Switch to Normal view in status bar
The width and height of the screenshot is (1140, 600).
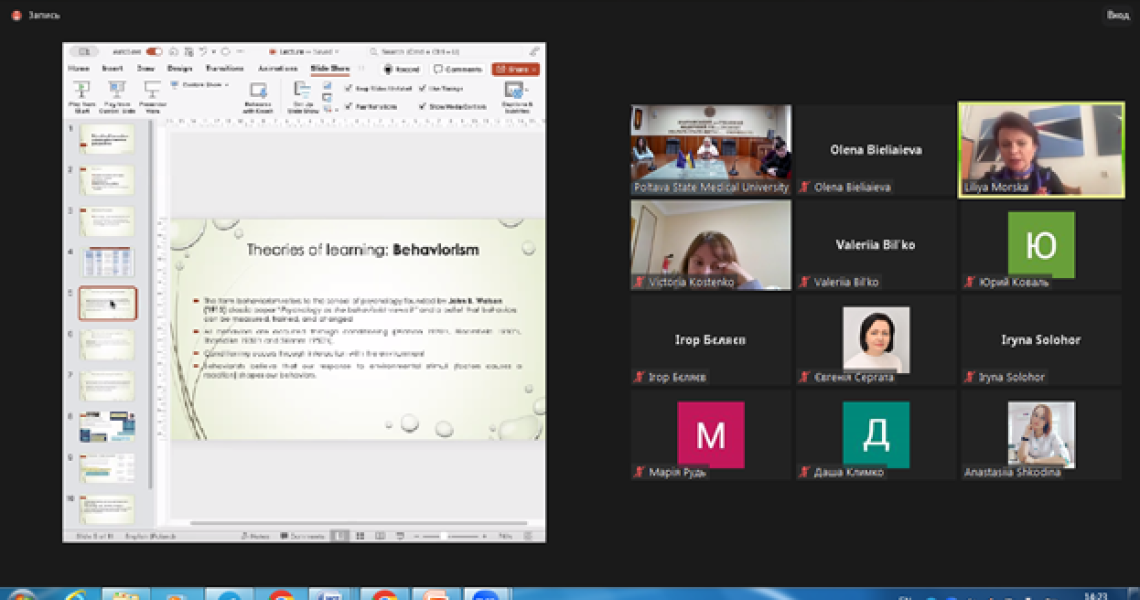tap(340, 536)
